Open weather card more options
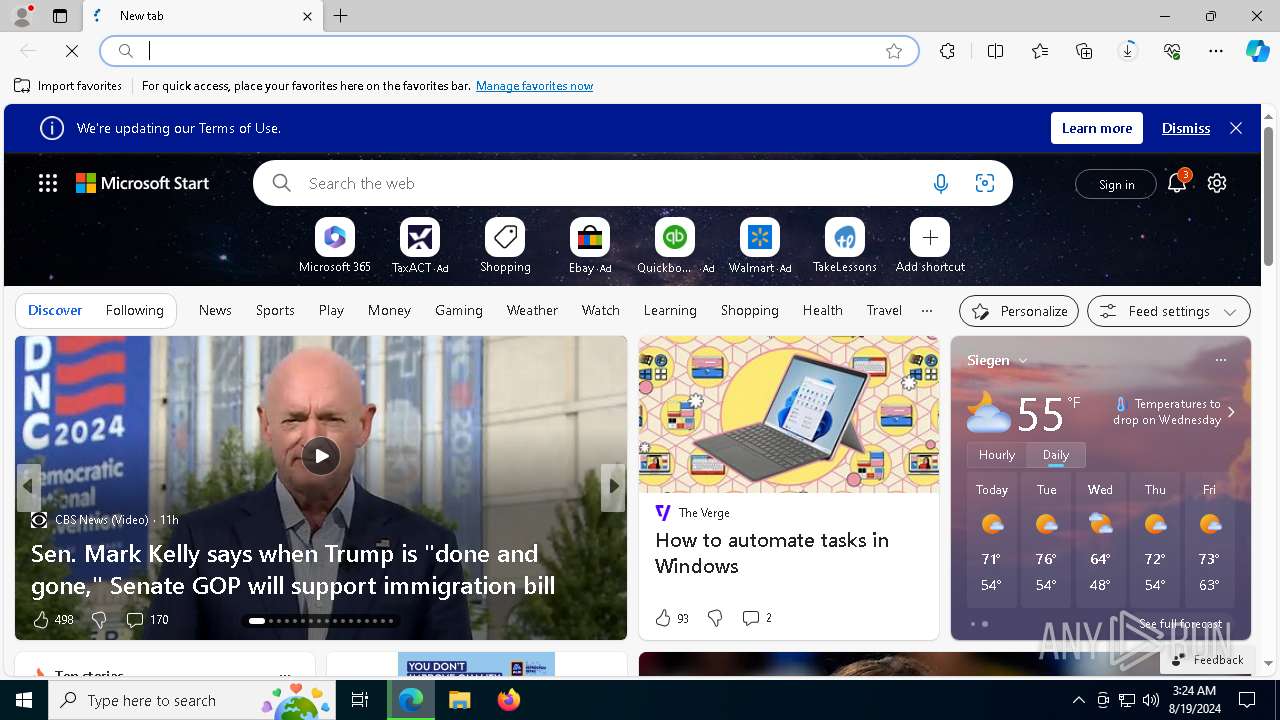The width and height of the screenshot is (1280, 720). (1220, 360)
